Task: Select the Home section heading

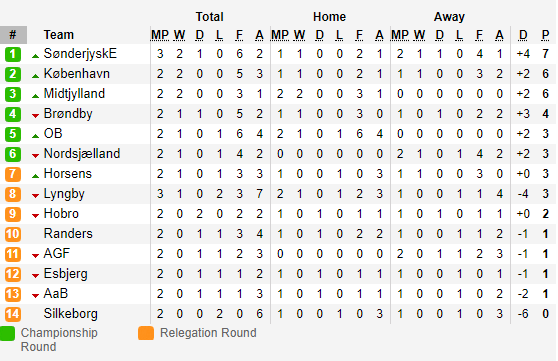Action: point(330,17)
